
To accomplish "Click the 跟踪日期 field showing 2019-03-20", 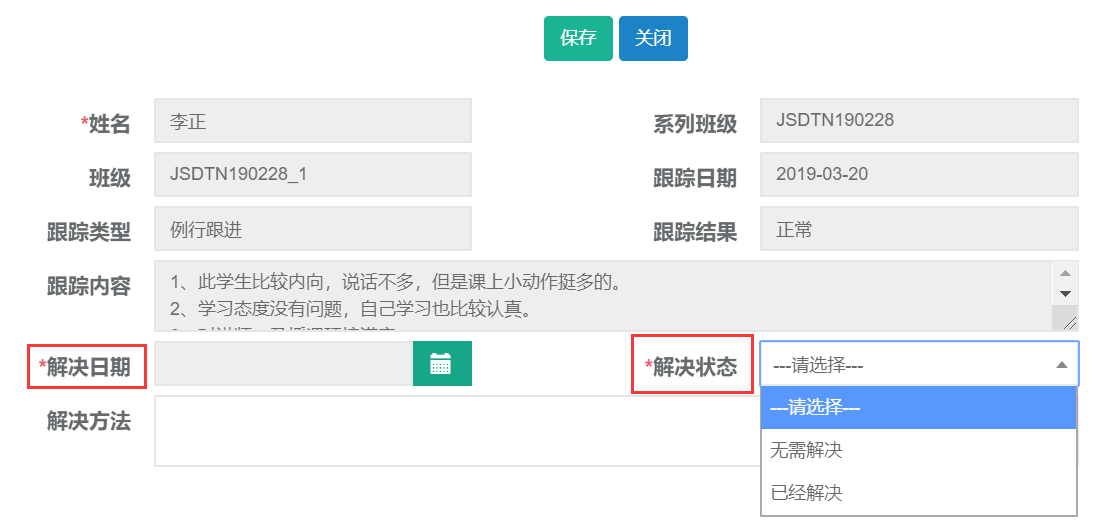I will (918, 175).
